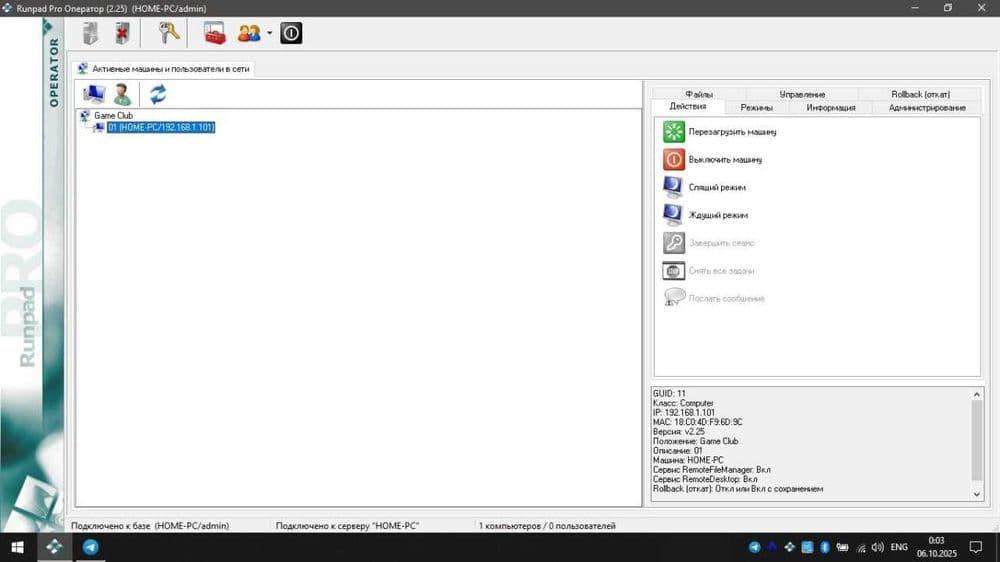This screenshot has height=562, width=1000.
Task: Select the 'Активные машины и пользователи в сети' tab
Action: click(x=164, y=69)
